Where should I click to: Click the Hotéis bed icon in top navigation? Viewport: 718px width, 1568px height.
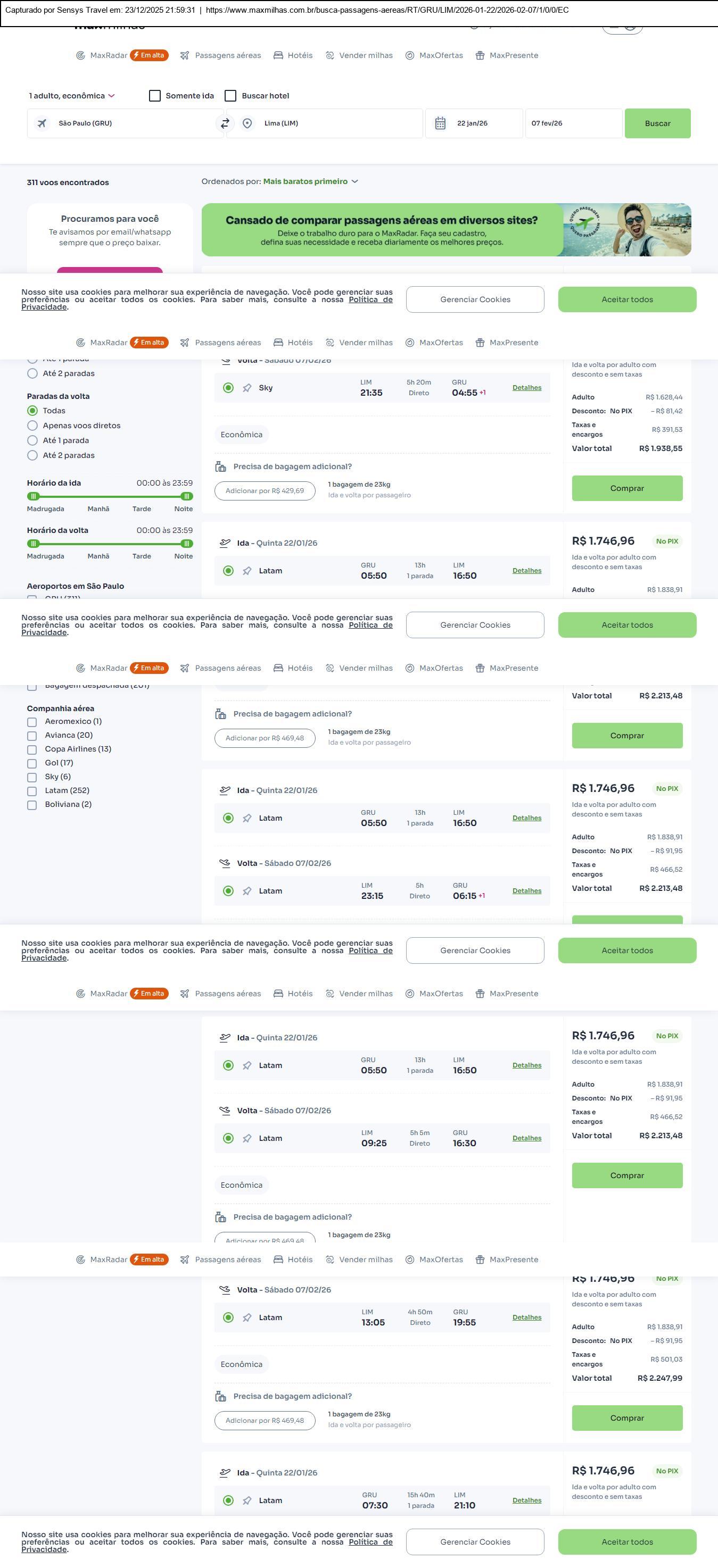[278, 55]
